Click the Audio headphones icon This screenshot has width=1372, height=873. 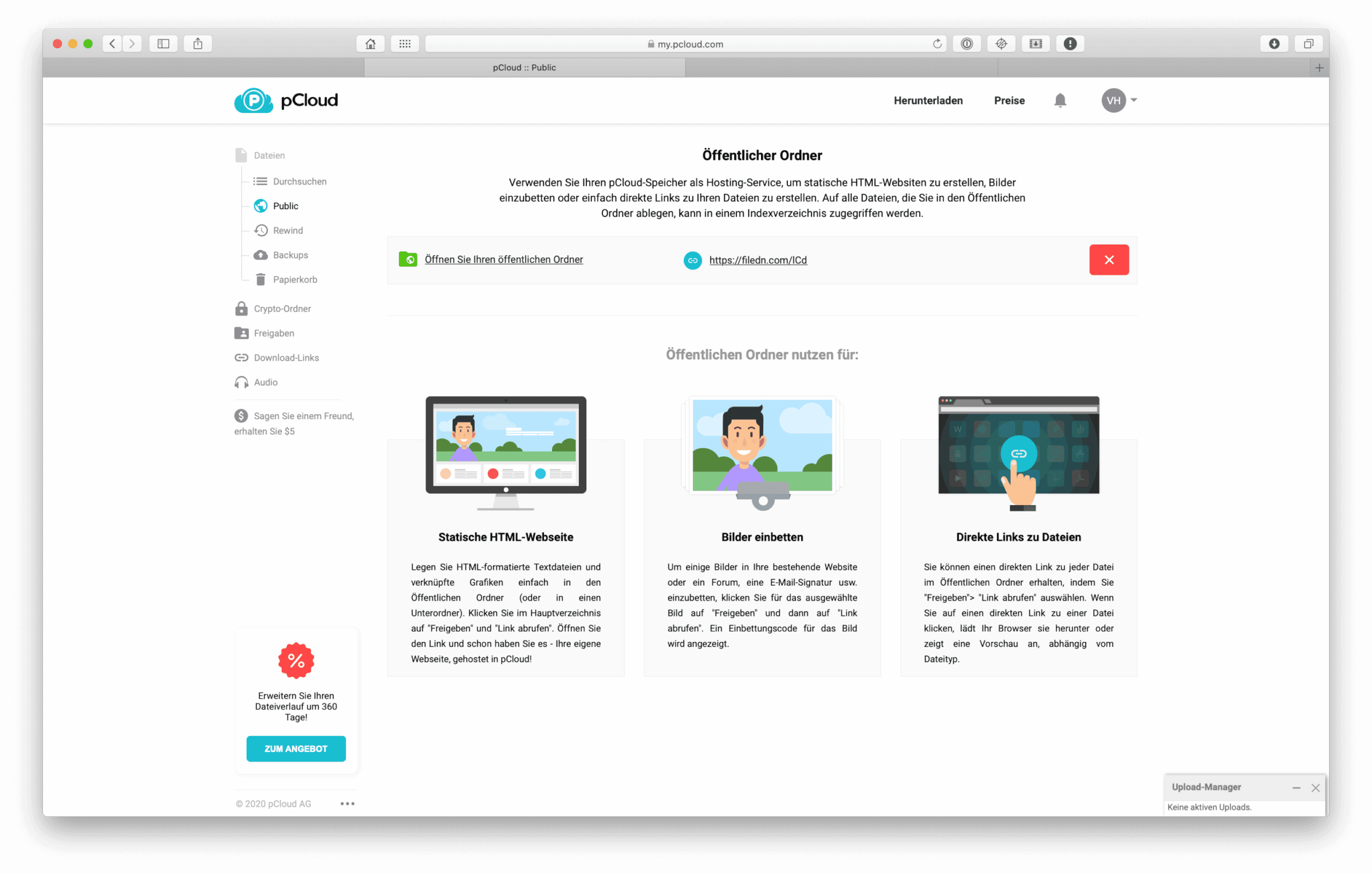(241, 382)
